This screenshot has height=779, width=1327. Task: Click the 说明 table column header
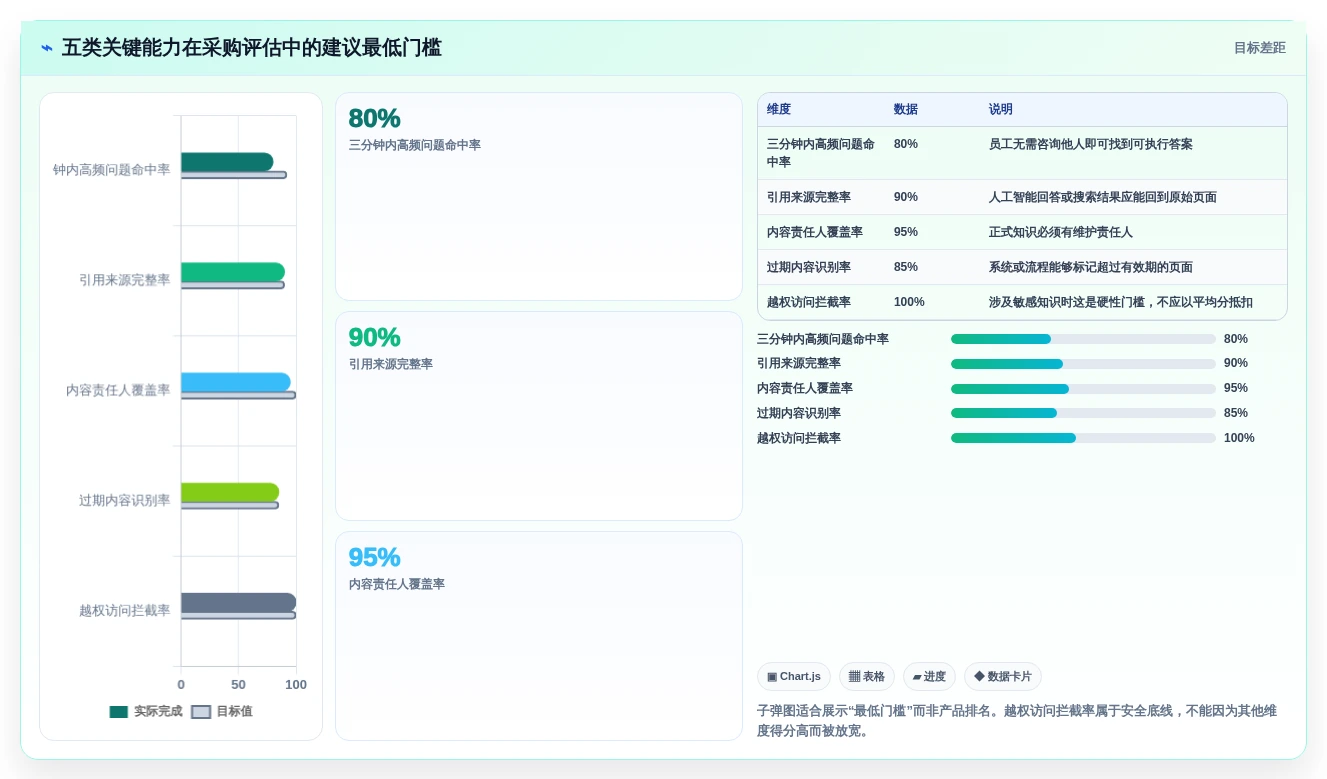[1001, 110]
